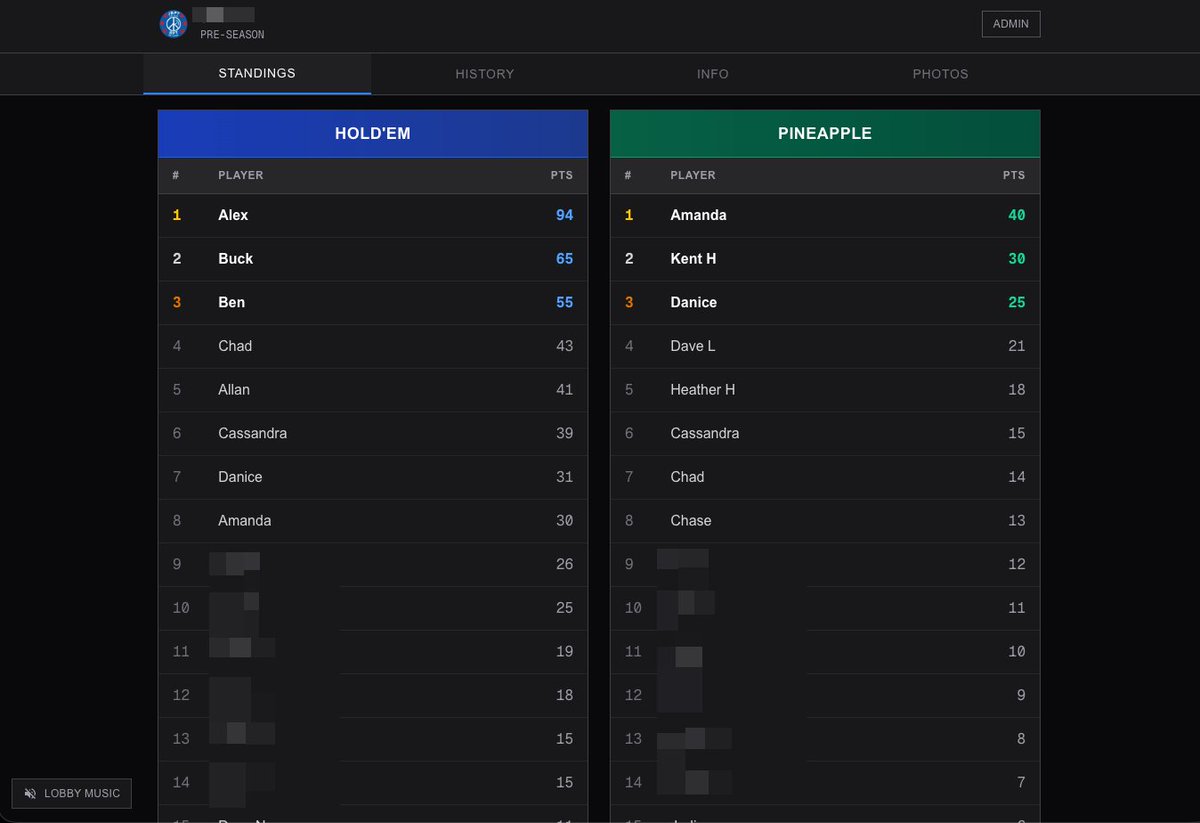1200x823 pixels.
Task: Select Cassandra in the Pineapple standings
Action: [825, 433]
